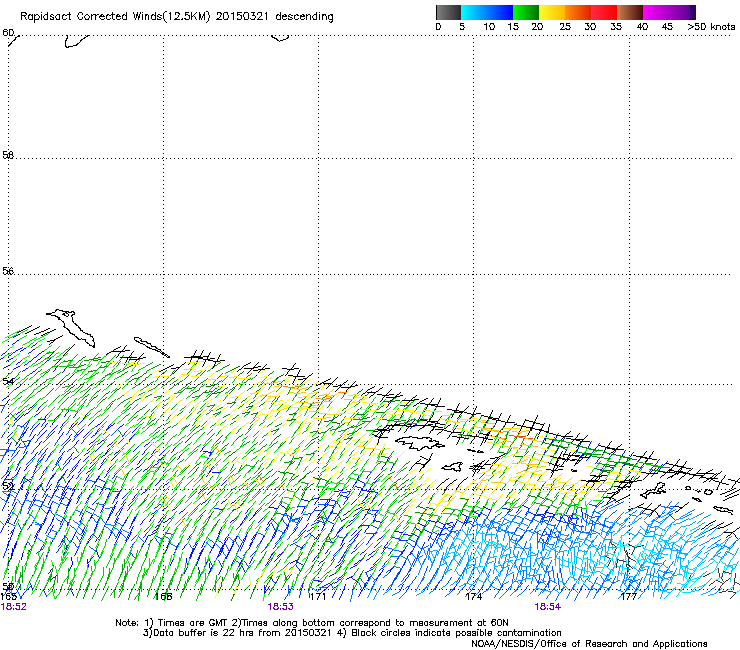
Task: Click the 'Rapidscat Corrected Winds(12.5KM)' title text
Action: tap(115, 17)
